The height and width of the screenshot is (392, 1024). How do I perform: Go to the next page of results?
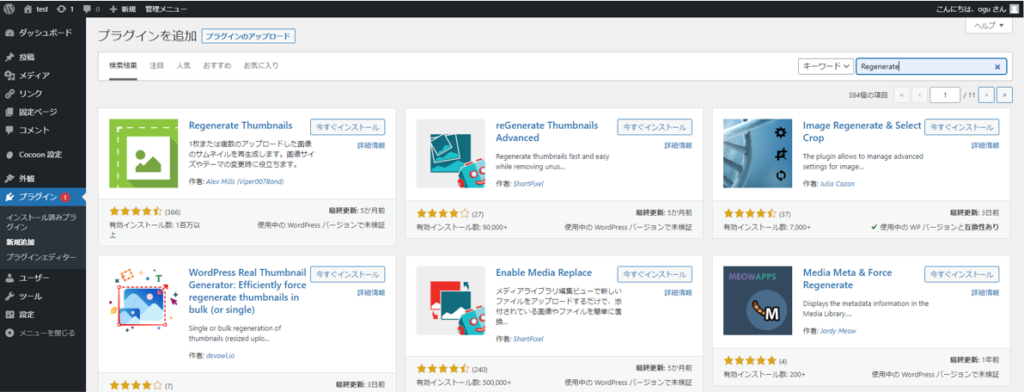[x=987, y=95]
